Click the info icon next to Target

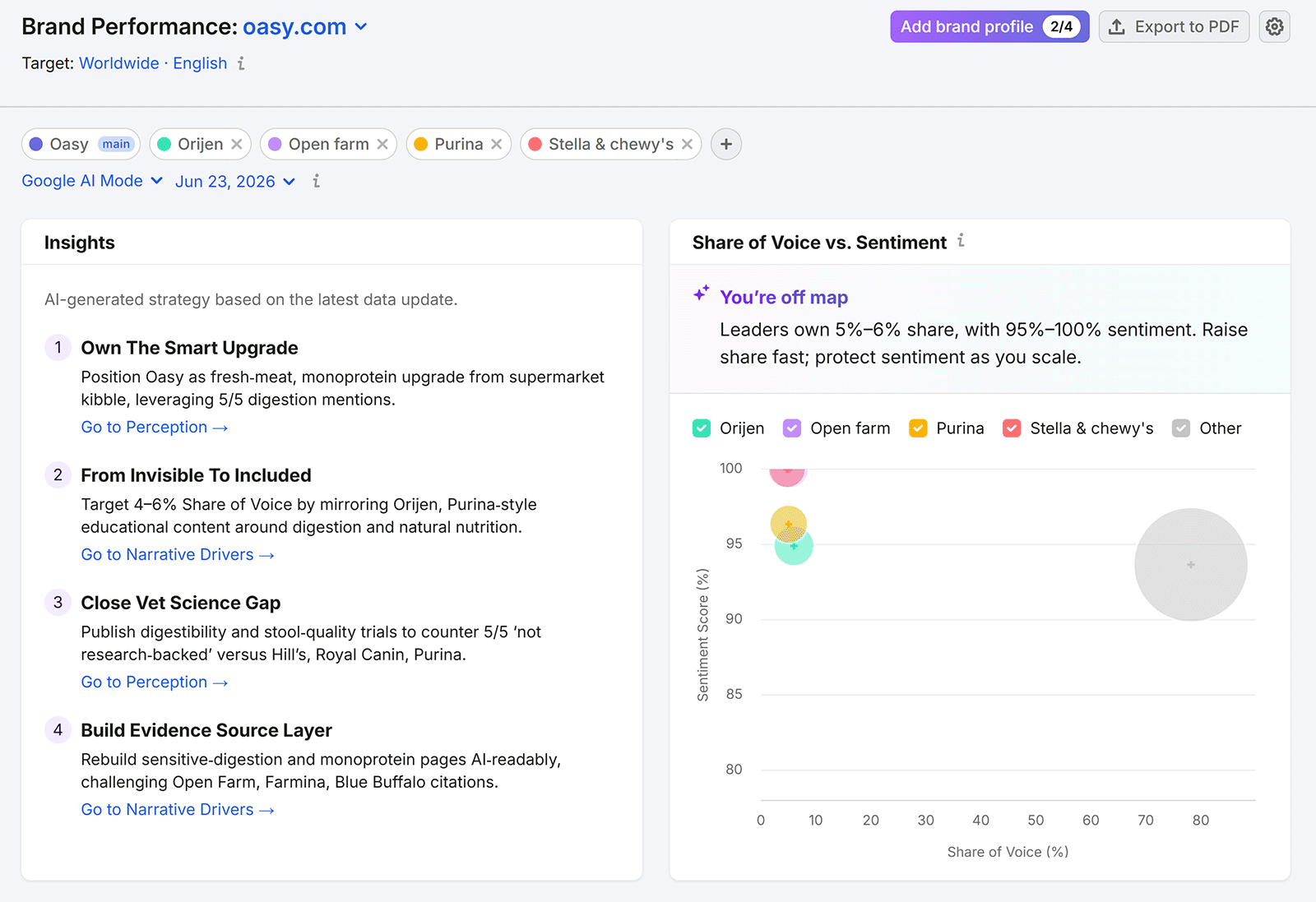(241, 63)
